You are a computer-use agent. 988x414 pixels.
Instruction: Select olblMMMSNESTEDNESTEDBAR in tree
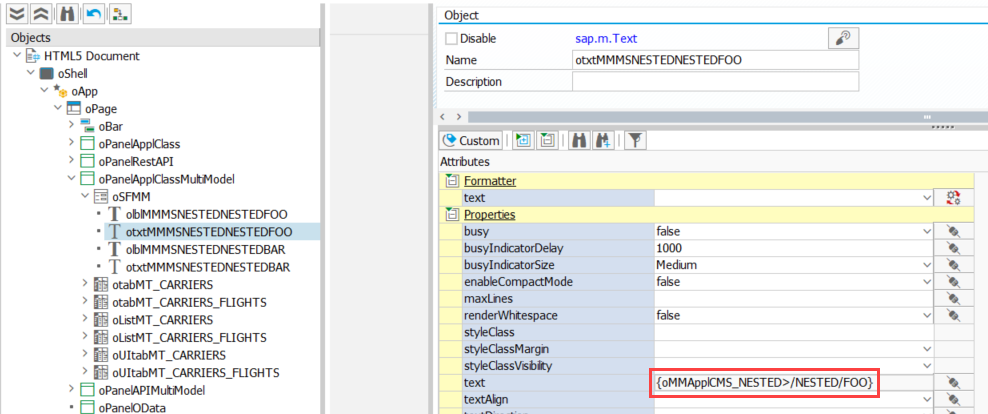pyautogui.click(x=206, y=249)
